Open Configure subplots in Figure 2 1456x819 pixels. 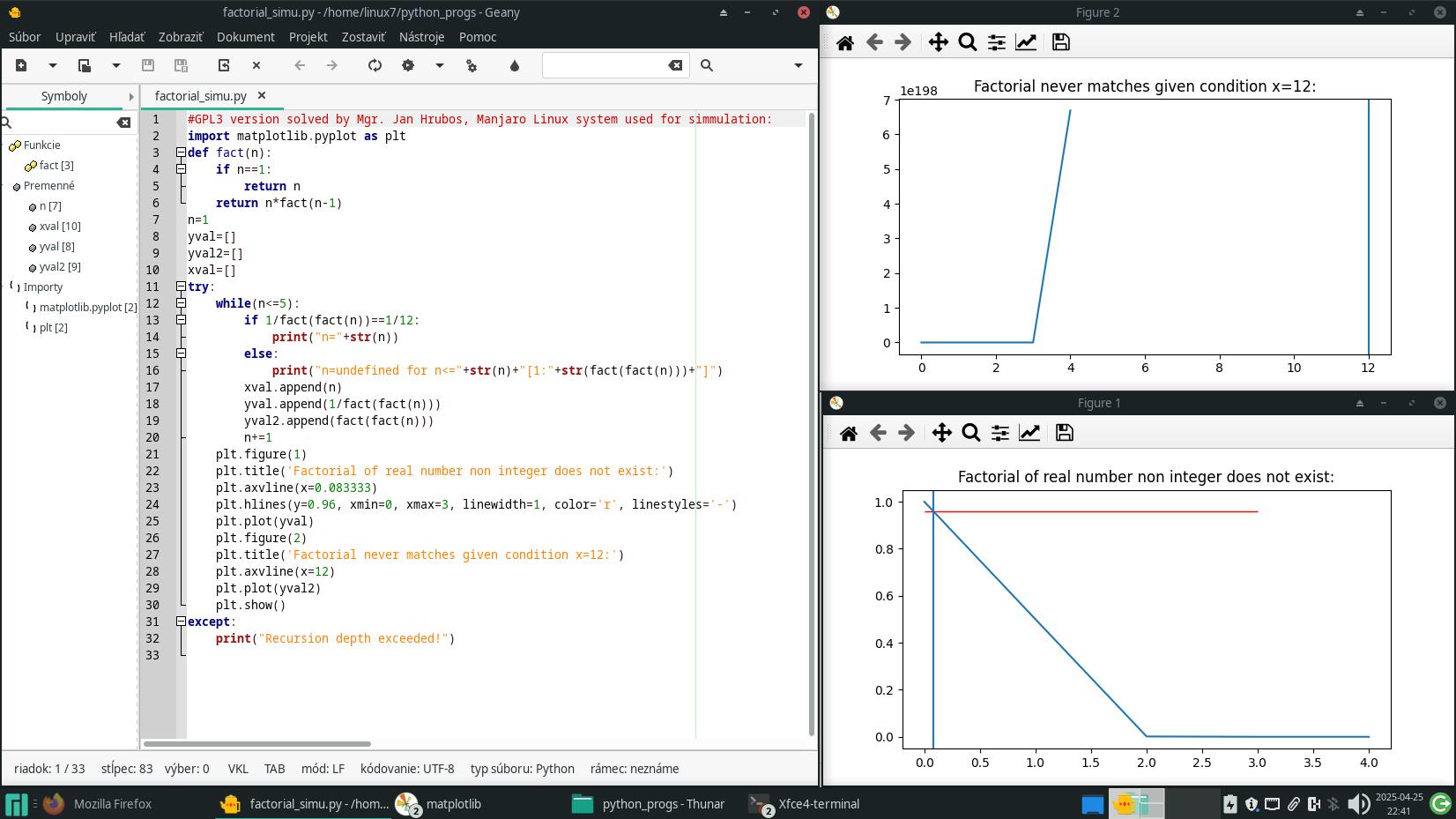tap(996, 42)
